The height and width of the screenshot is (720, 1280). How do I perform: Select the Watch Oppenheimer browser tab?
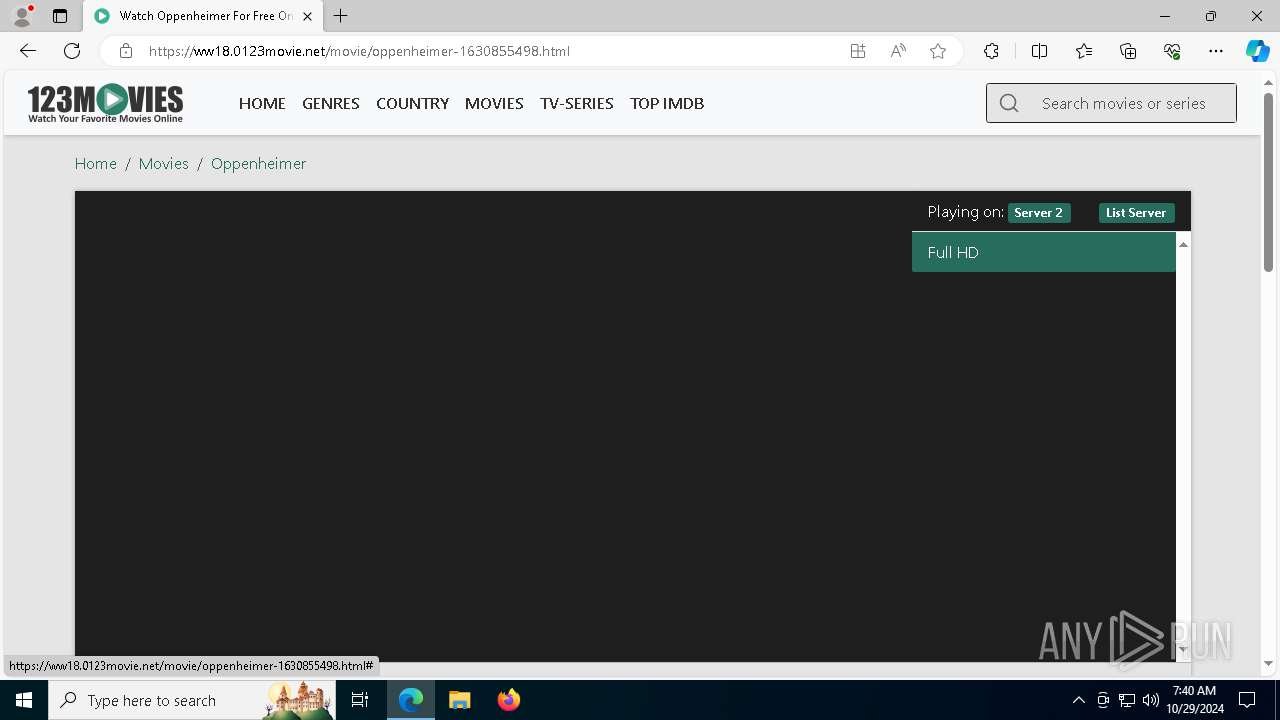coord(204,16)
